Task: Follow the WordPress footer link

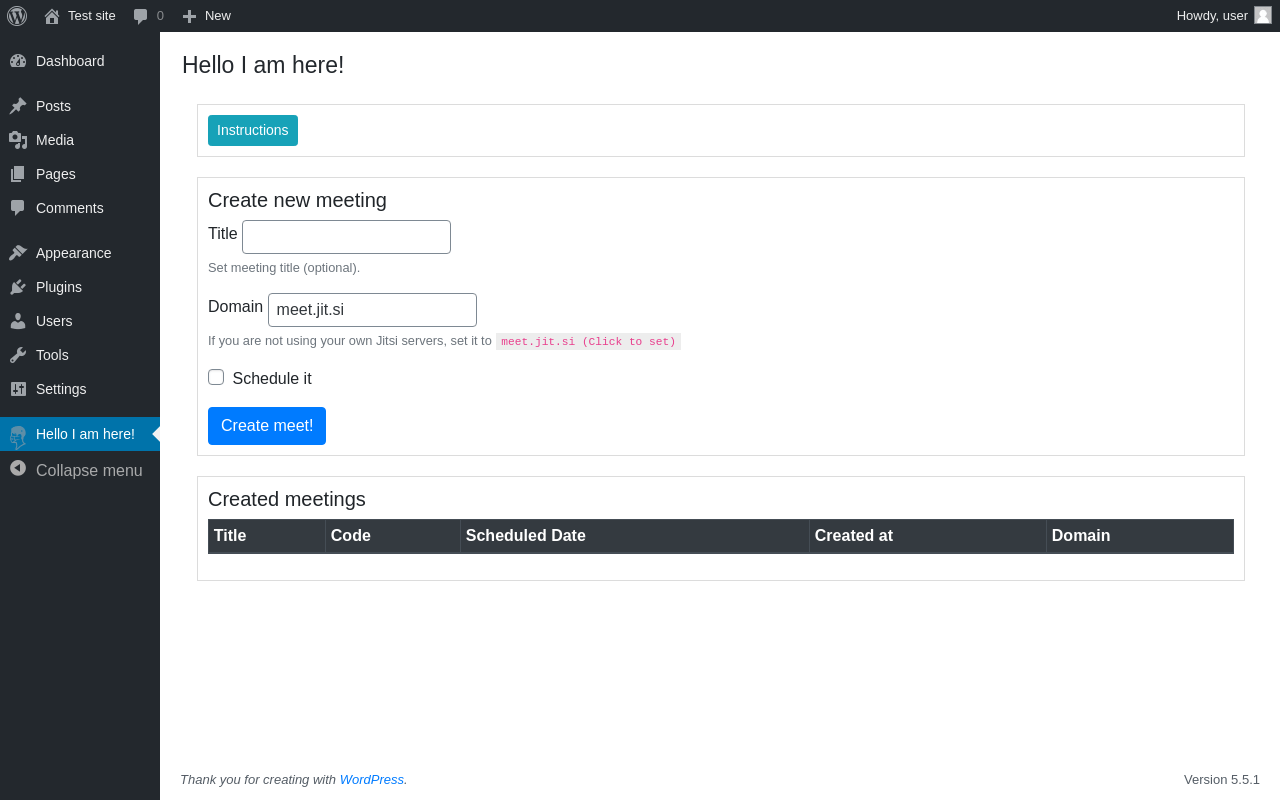Action: pyautogui.click(x=372, y=779)
